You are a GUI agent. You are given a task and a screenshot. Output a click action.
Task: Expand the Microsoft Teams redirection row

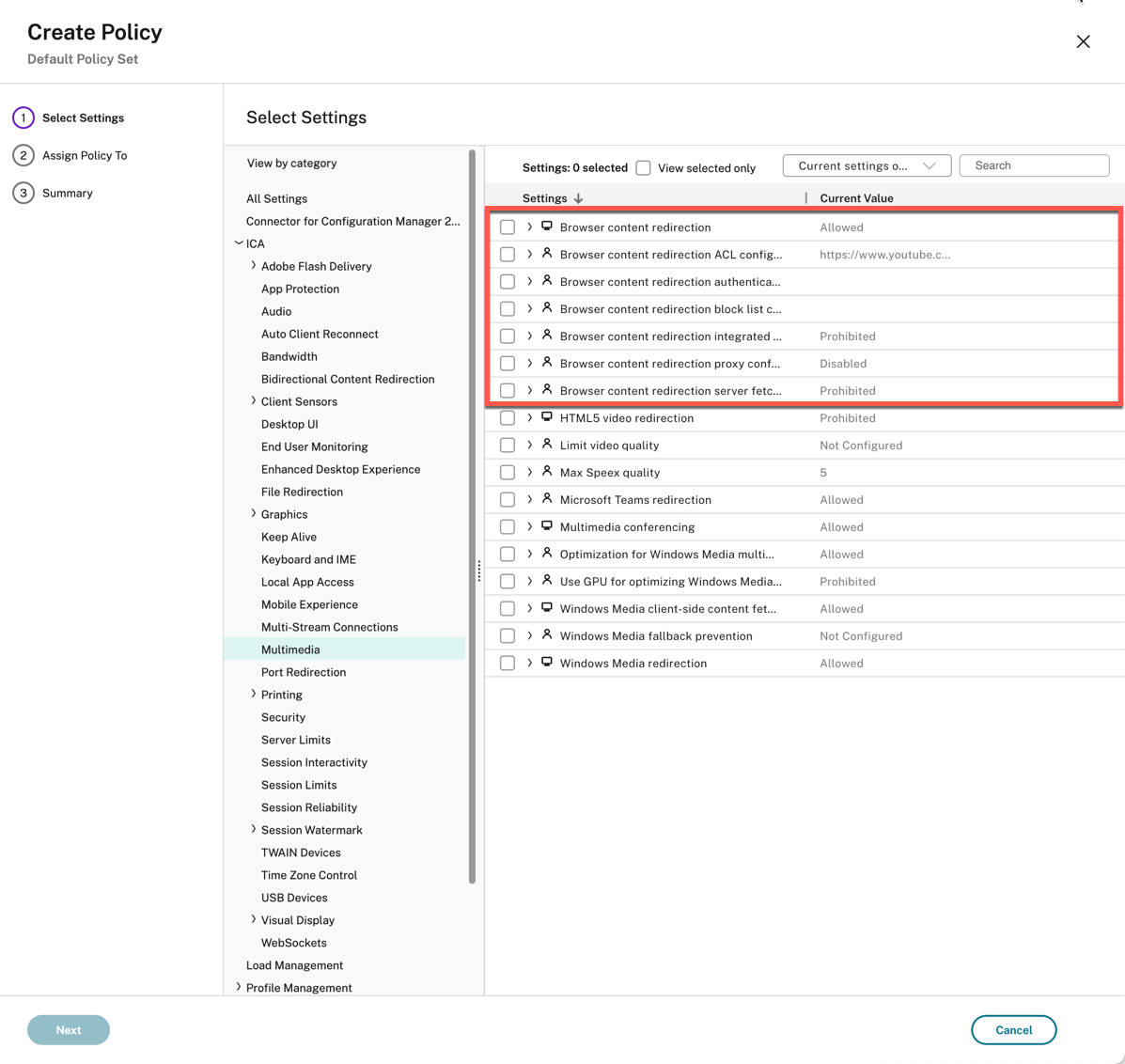tap(529, 499)
